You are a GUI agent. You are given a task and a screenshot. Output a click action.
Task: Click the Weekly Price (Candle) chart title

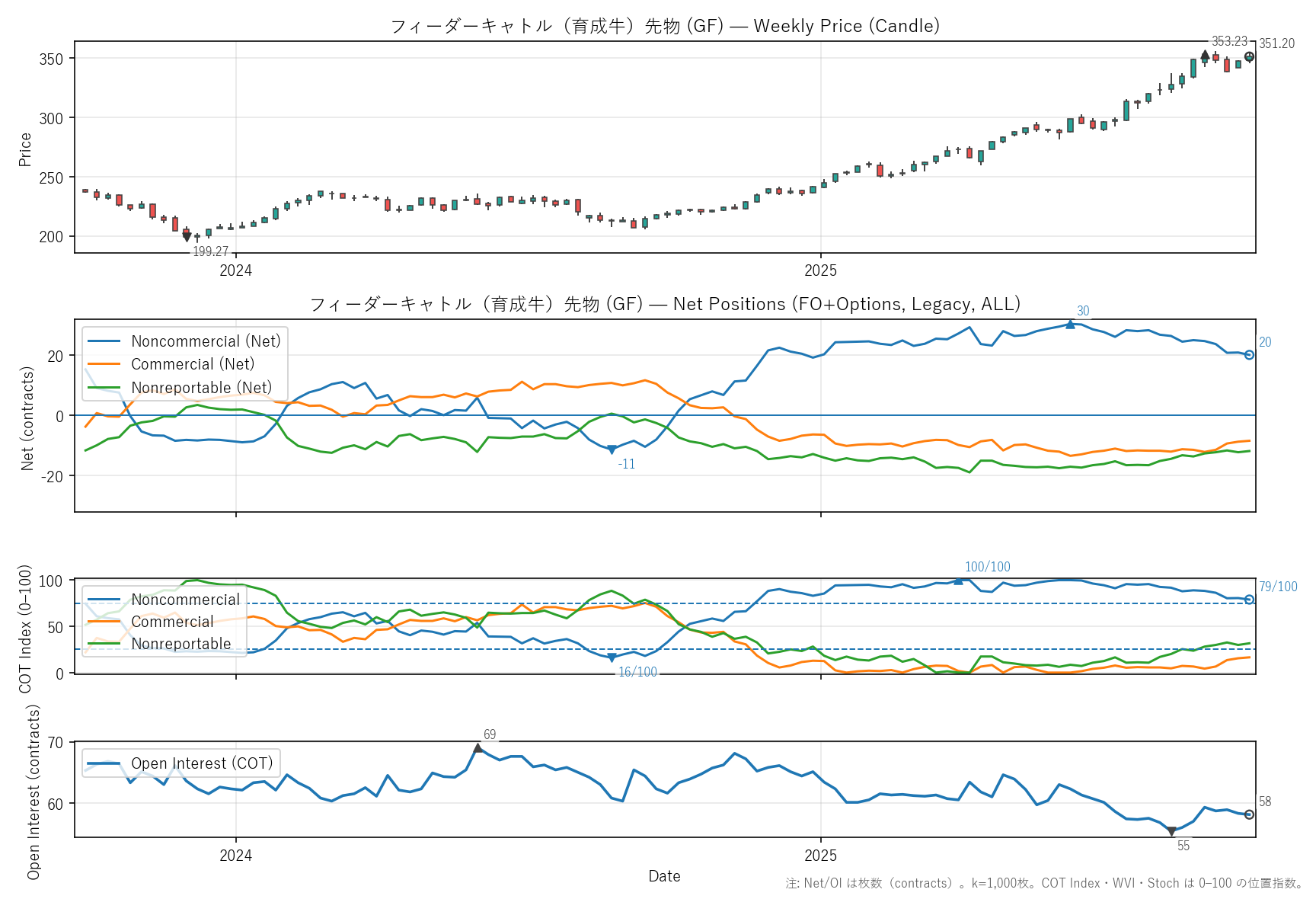(665, 26)
